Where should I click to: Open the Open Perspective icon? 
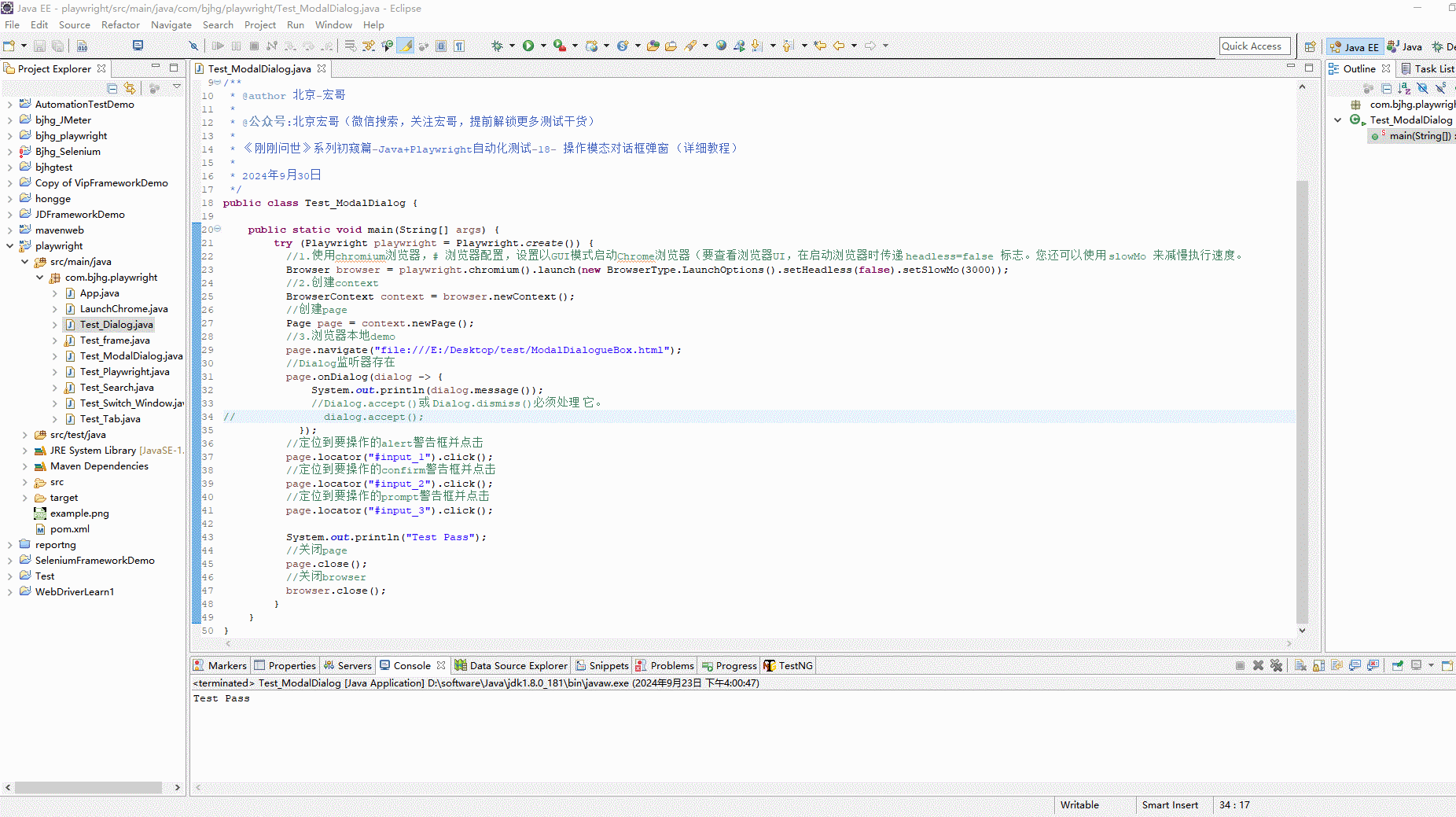click(1310, 46)
